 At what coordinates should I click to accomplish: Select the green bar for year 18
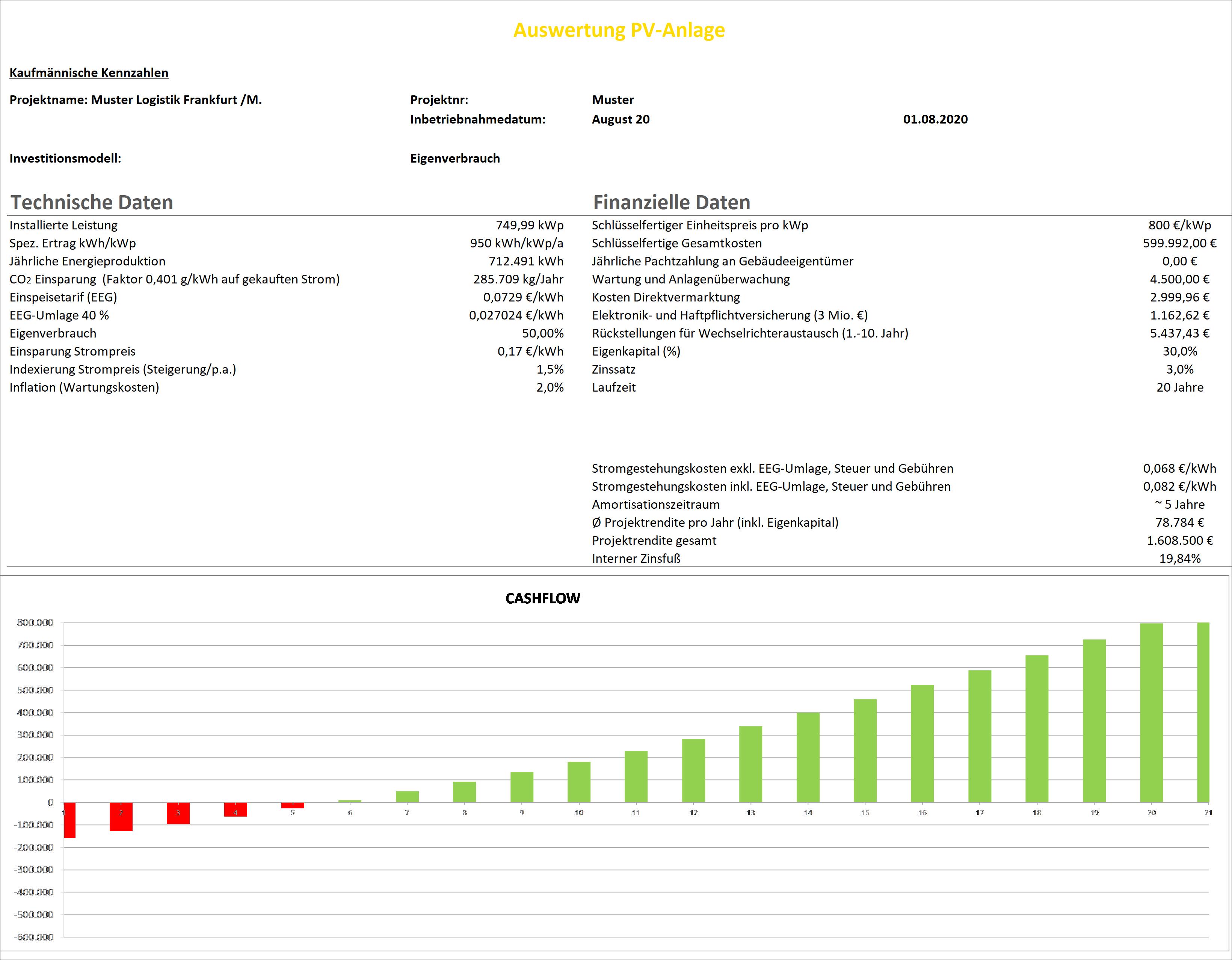tap(1037, 729)
